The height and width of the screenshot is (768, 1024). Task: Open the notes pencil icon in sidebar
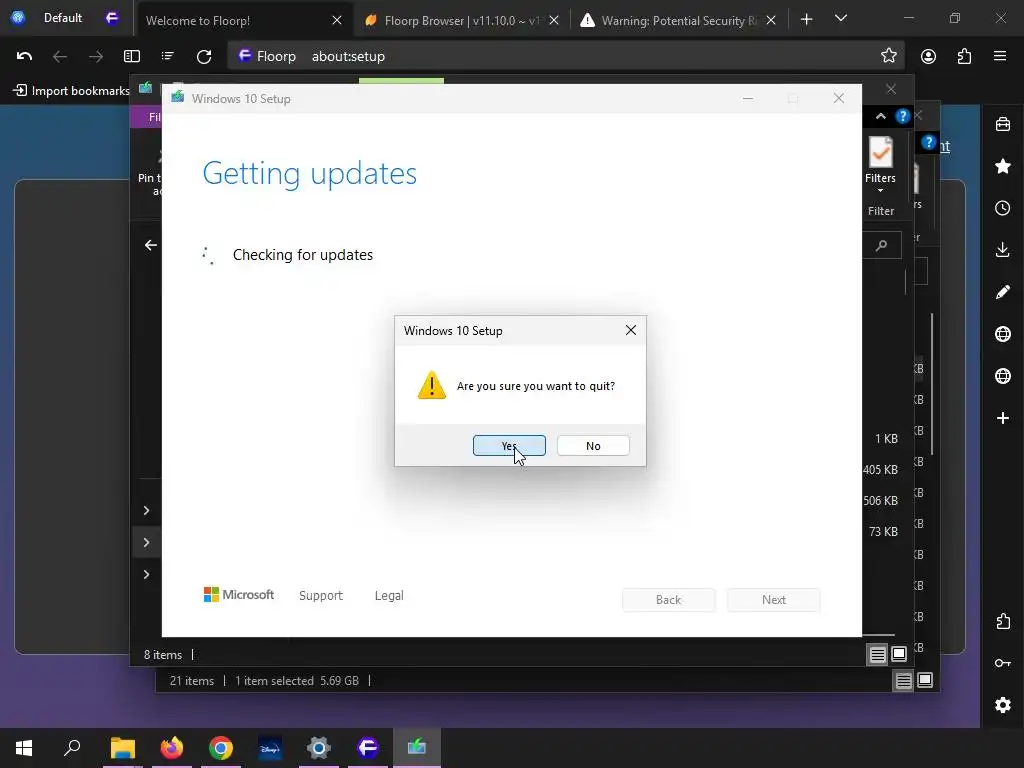coord(1002,292)
